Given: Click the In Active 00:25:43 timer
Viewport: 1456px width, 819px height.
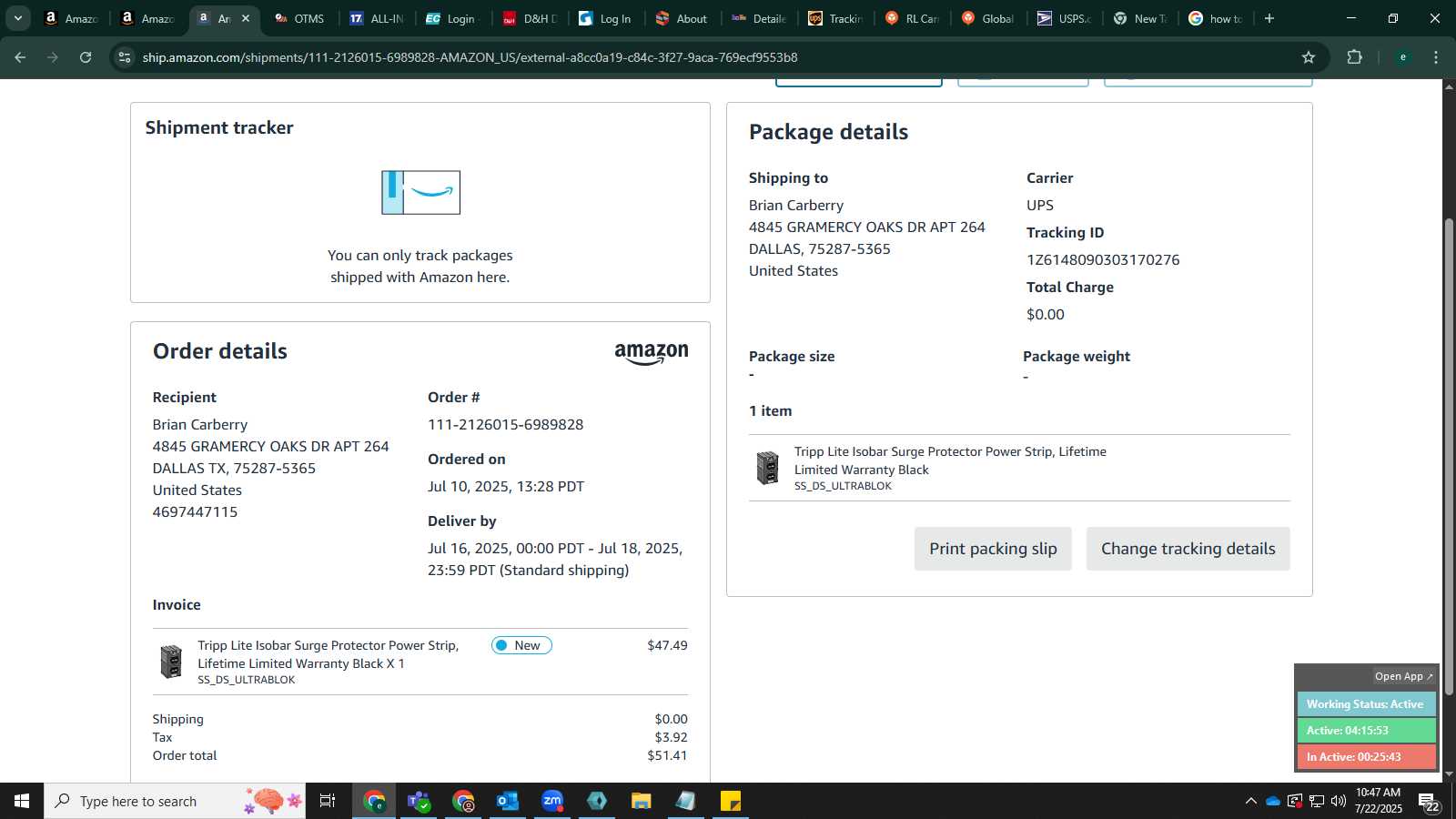Looking at the screenshot, I should click(x=1366, y=756).
